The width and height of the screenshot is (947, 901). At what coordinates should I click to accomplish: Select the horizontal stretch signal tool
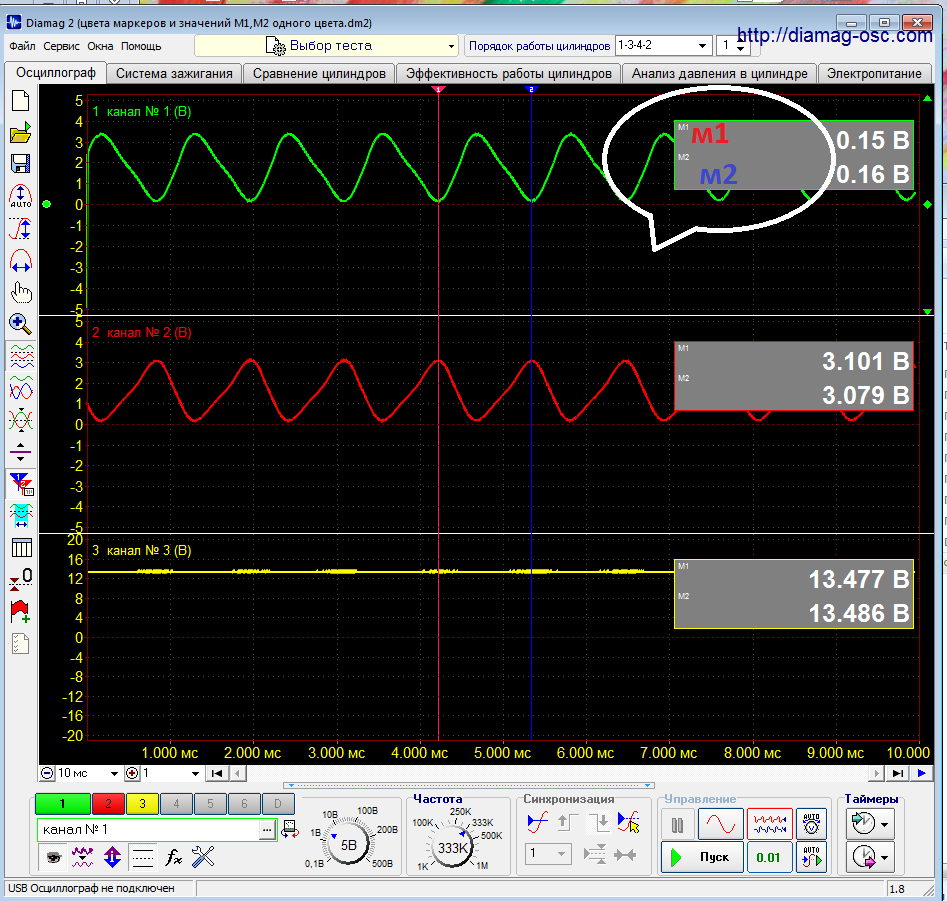21,261
